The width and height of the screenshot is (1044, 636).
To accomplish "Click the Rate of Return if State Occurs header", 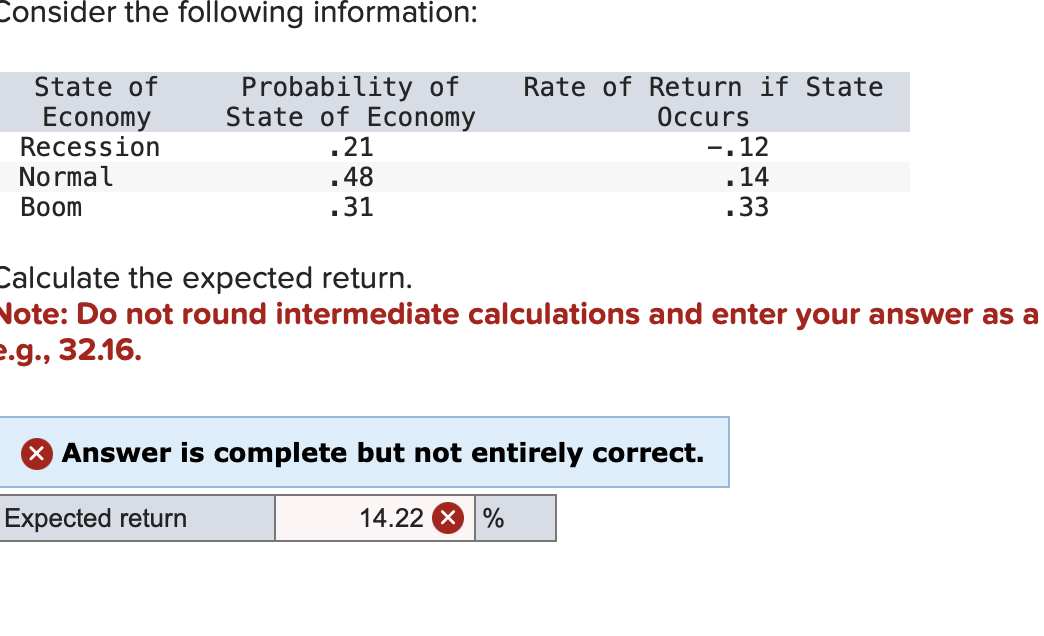I will point(703,101).
